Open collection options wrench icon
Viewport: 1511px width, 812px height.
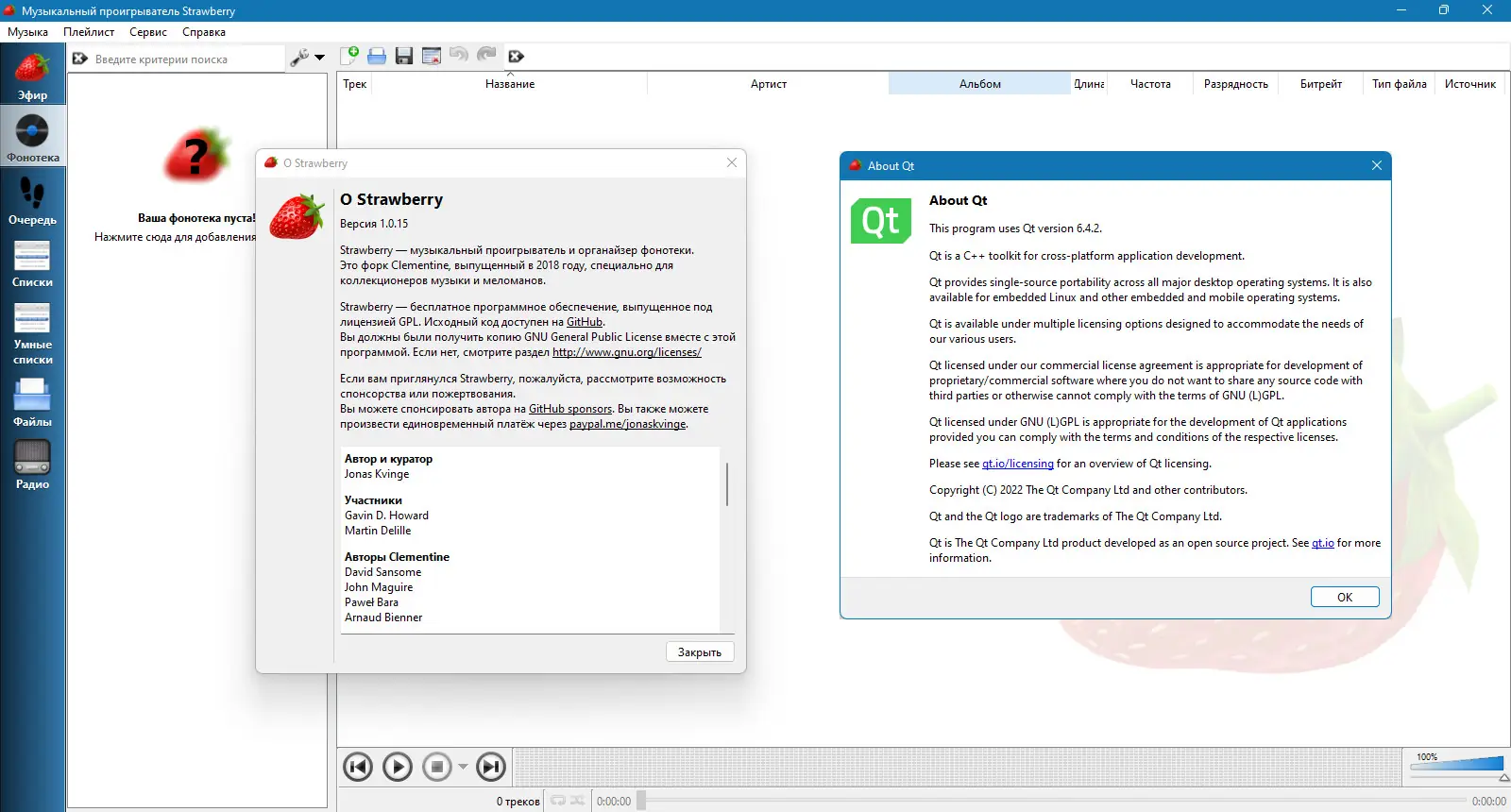[x=300, y=58]
